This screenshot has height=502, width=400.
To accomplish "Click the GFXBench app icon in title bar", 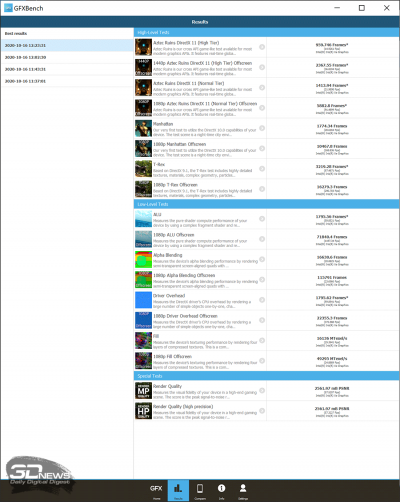I will point(8,8).
